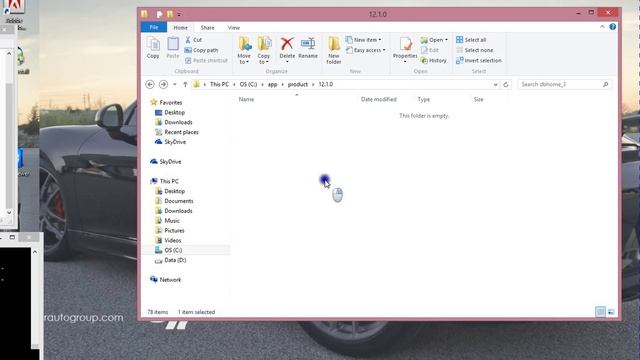Click Copy path in ribbon

(201, 50)
